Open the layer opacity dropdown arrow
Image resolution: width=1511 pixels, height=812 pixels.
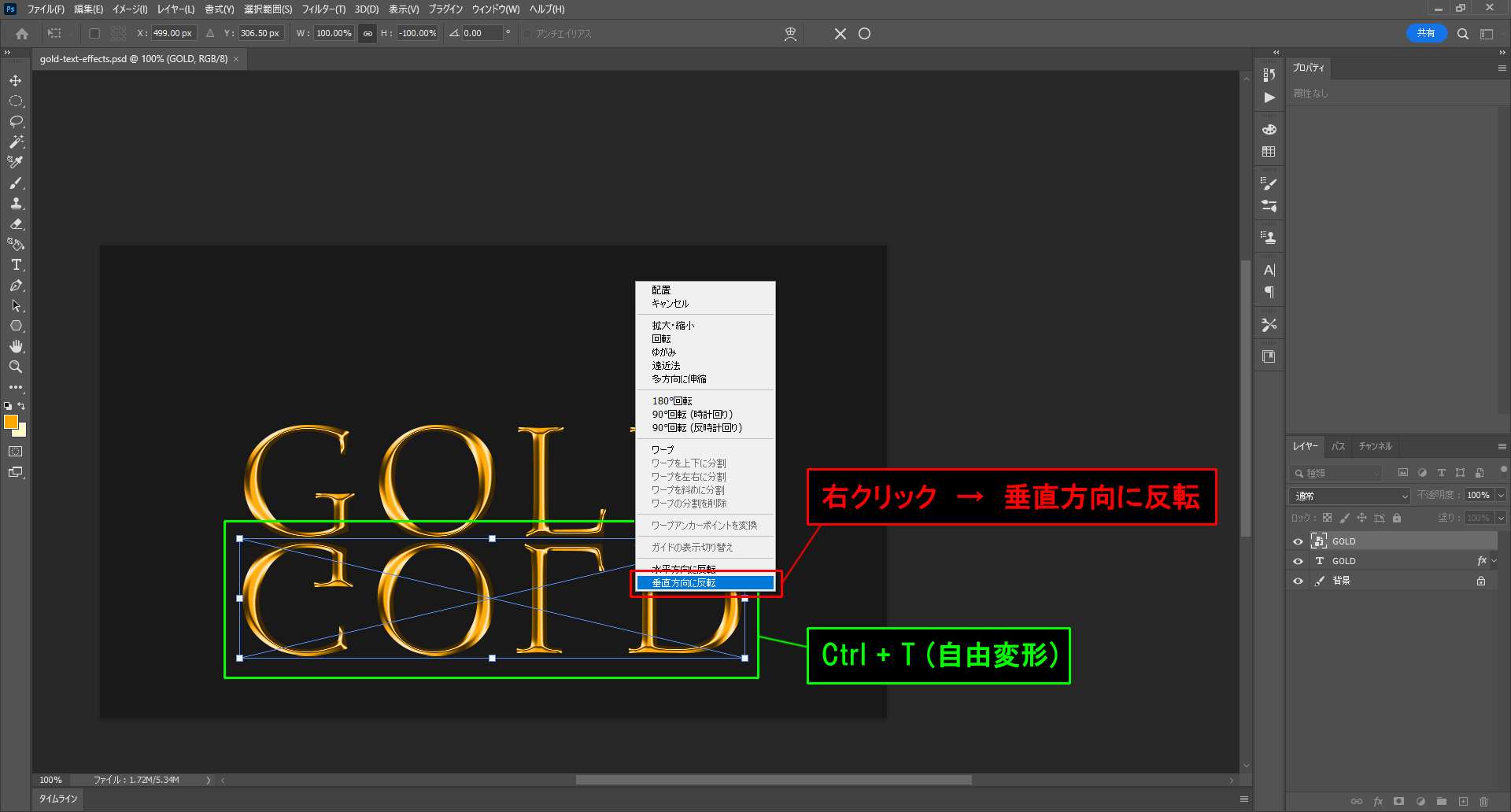point(1501,496)
